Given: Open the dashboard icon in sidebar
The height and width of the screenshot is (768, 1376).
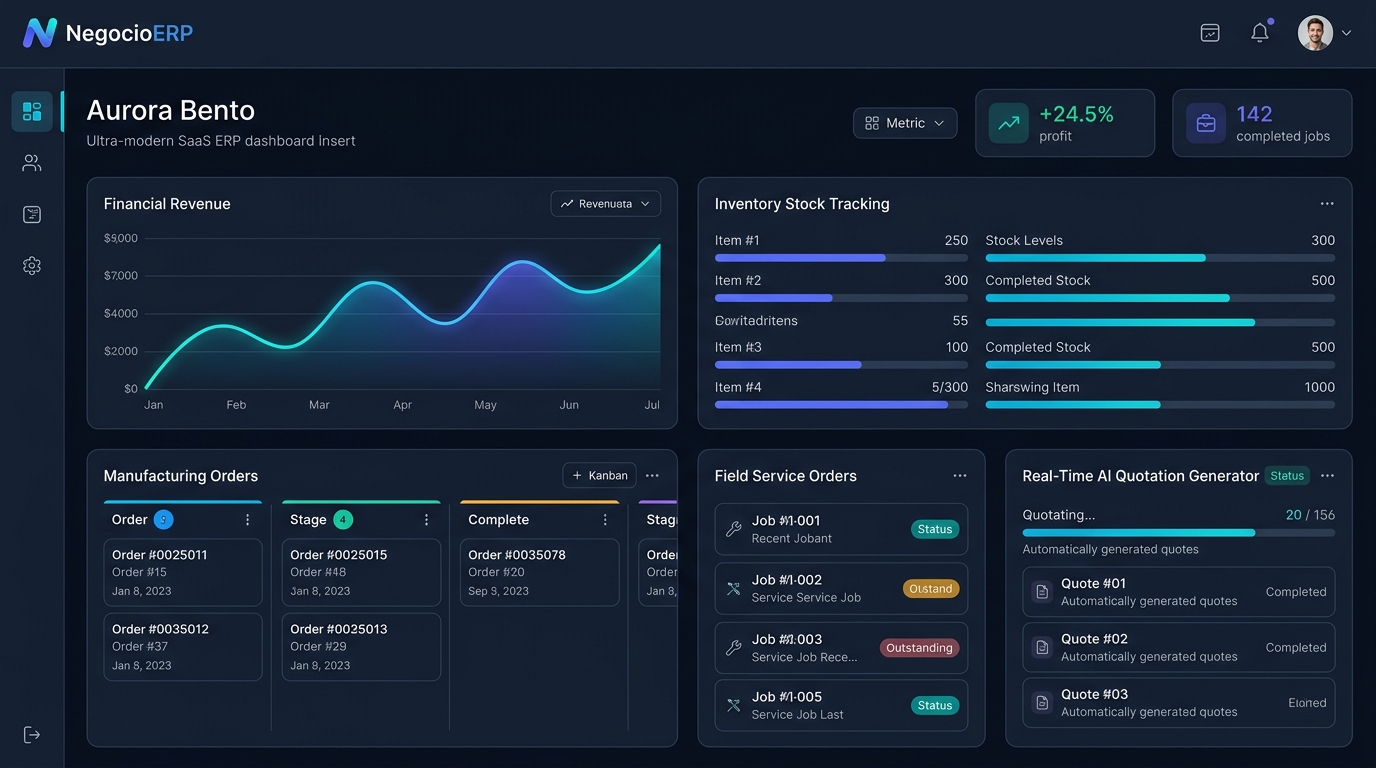Looking at the screenshot, I should click(x=32, y=111).
